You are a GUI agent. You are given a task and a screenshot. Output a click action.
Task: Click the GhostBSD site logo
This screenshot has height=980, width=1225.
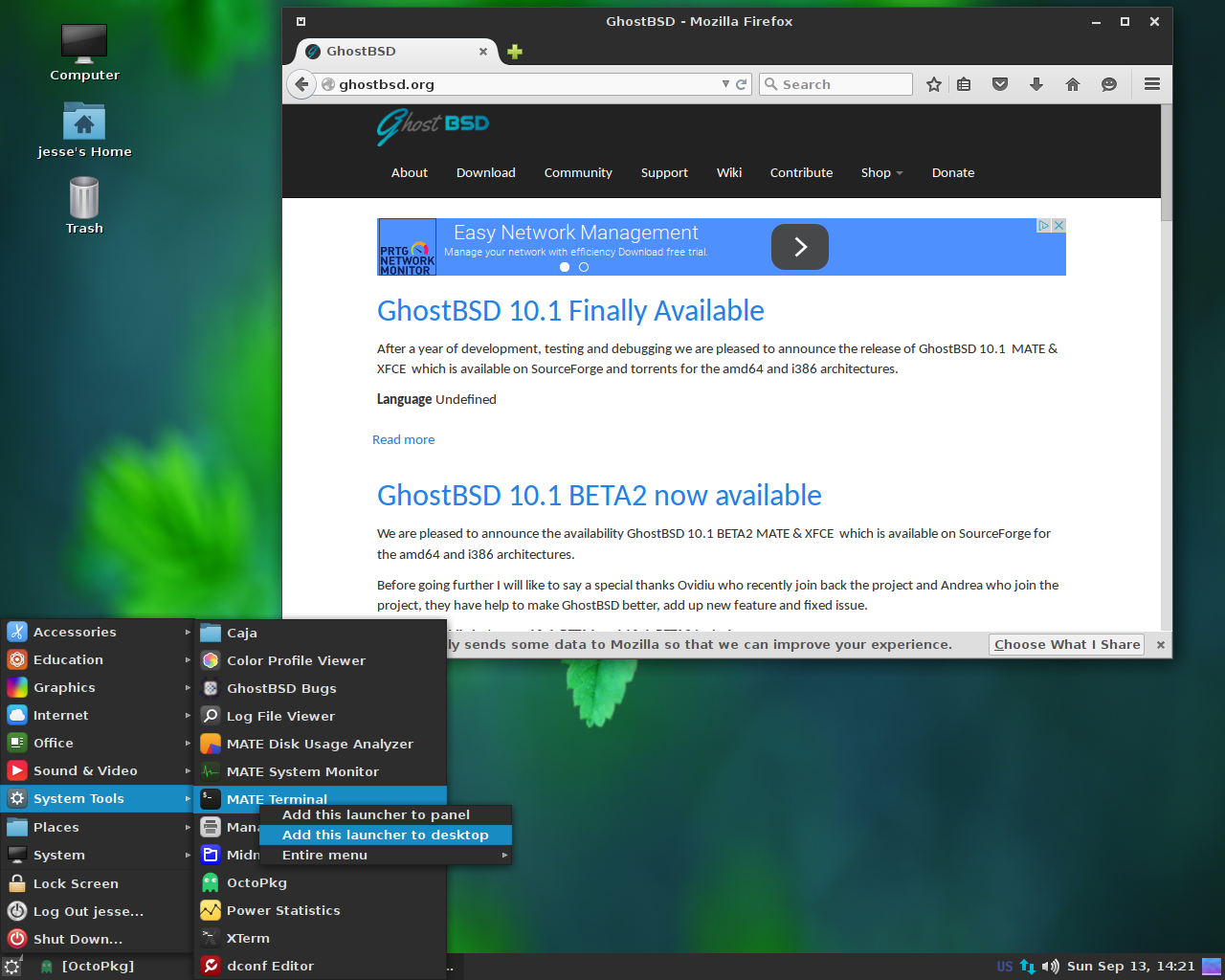[x=433, y=125]
